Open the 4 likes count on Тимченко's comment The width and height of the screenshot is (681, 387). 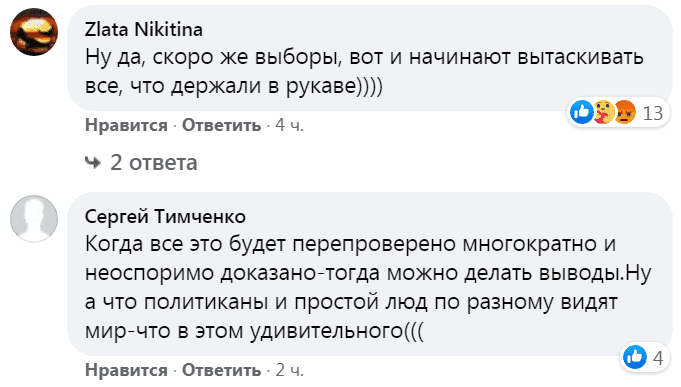tap(658, 358)
